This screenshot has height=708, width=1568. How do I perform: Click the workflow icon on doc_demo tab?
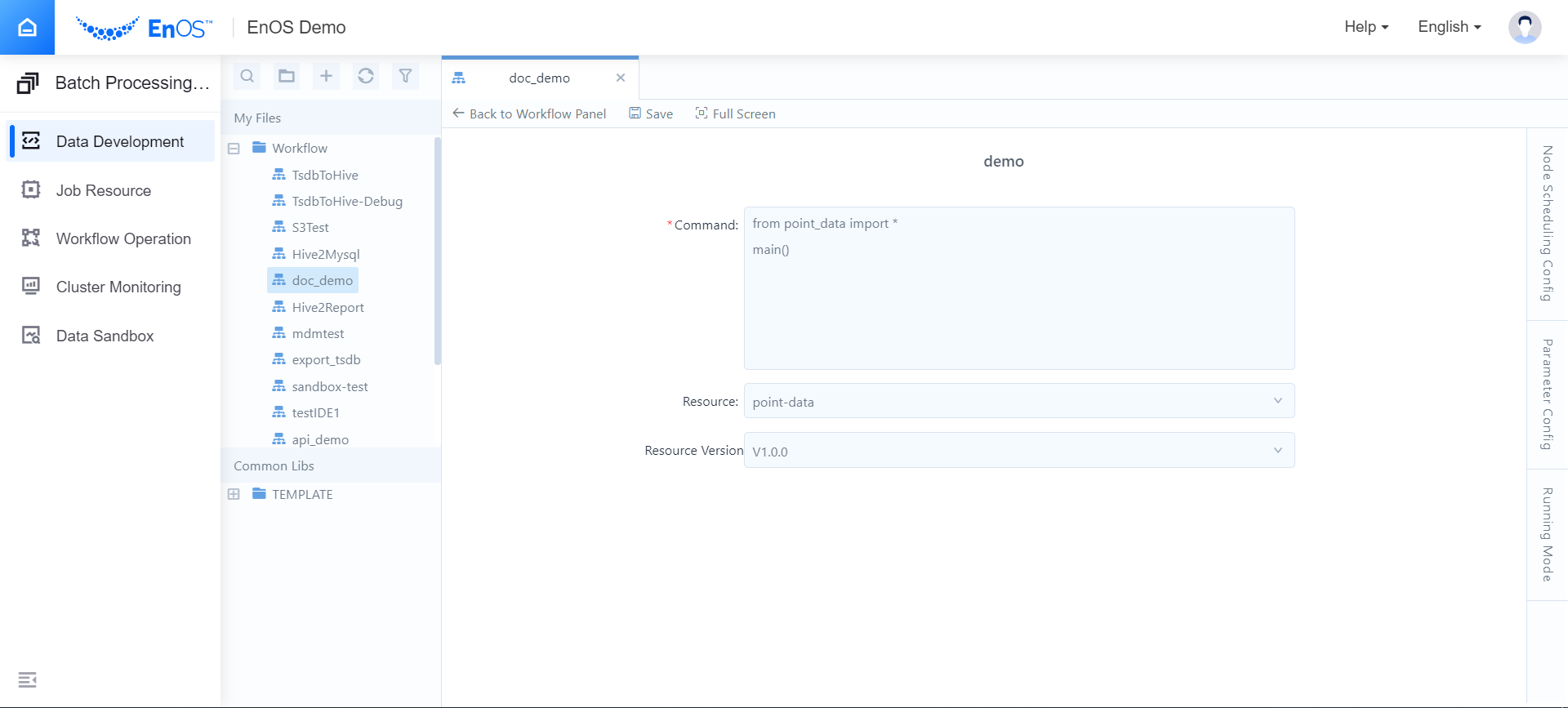pyautogui.click(x=459, y=78)
